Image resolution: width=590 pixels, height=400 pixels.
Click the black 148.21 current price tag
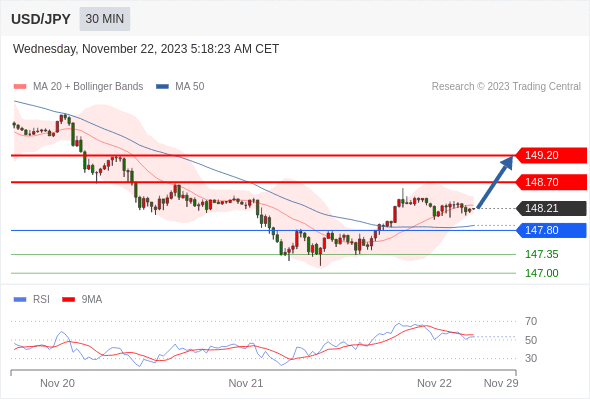coord(551,208)
